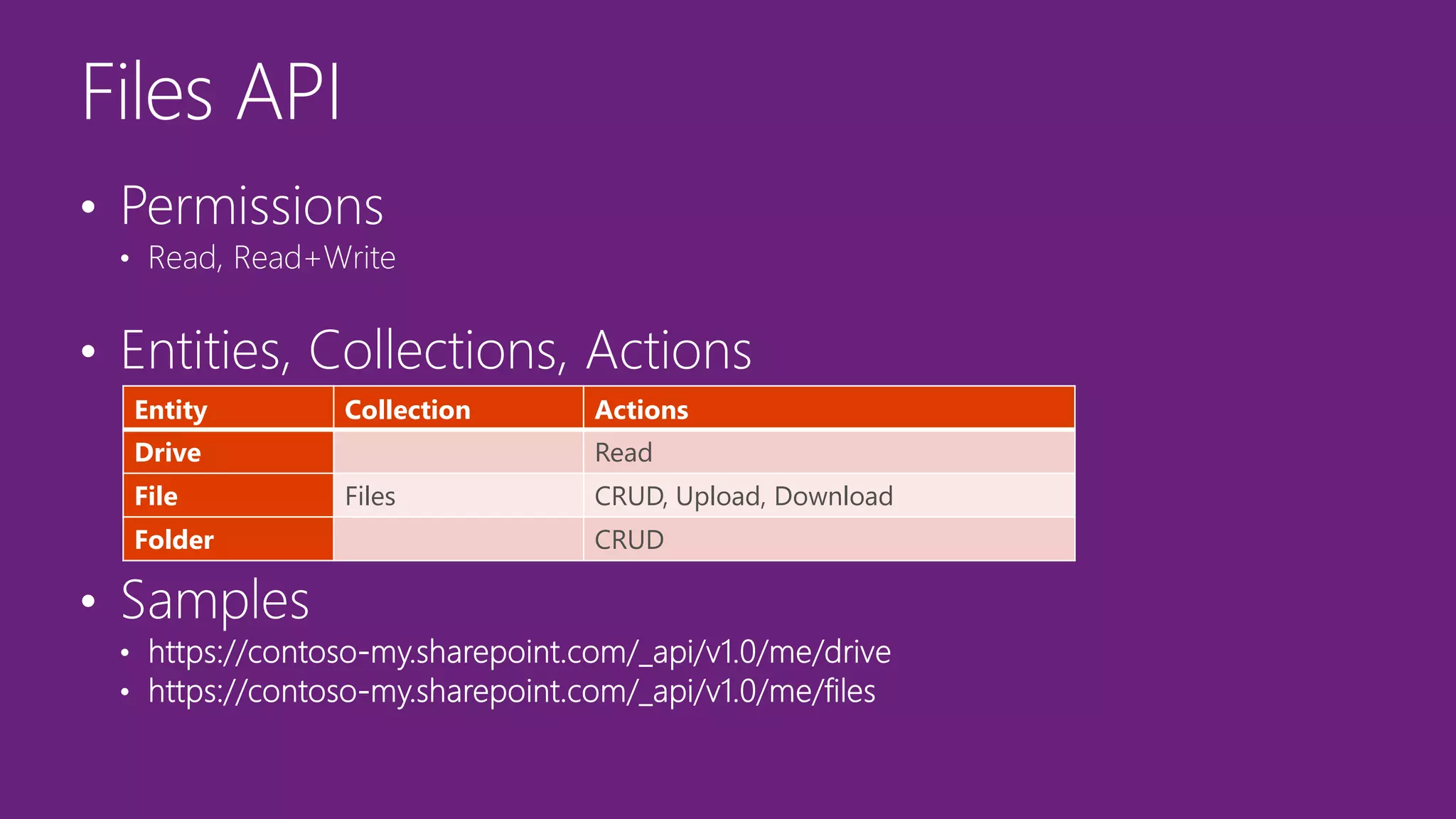
Task: Click the CRUD, Upload, Download cell
Action: click(x=829, y=496)
